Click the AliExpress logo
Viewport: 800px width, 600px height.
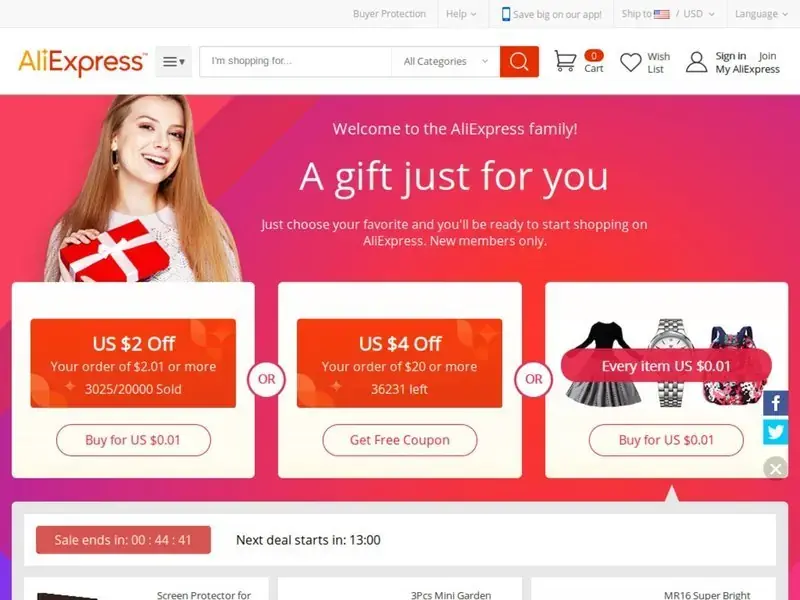(x=83, y=62)
